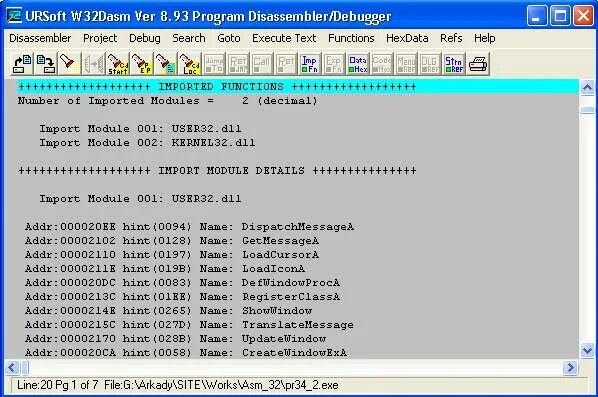Open the HexData menu
Screen dimensions: 598x397
(x=407, y=38)
